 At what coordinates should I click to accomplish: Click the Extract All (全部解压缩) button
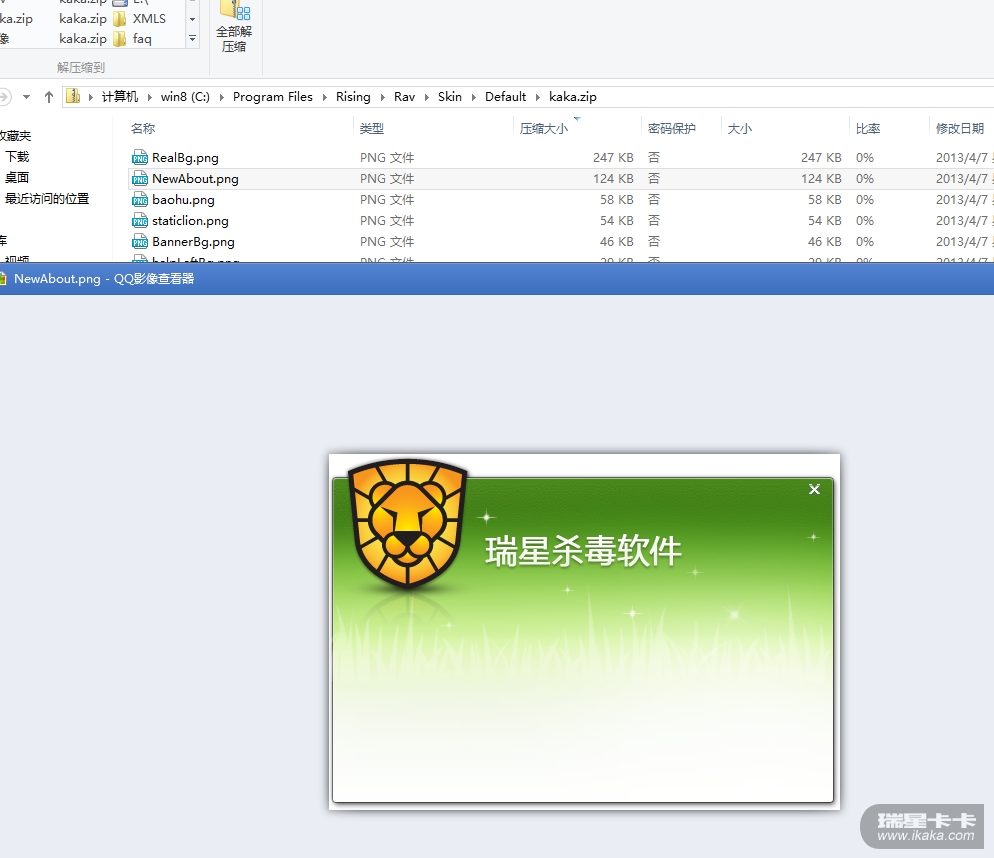(234, 27)
